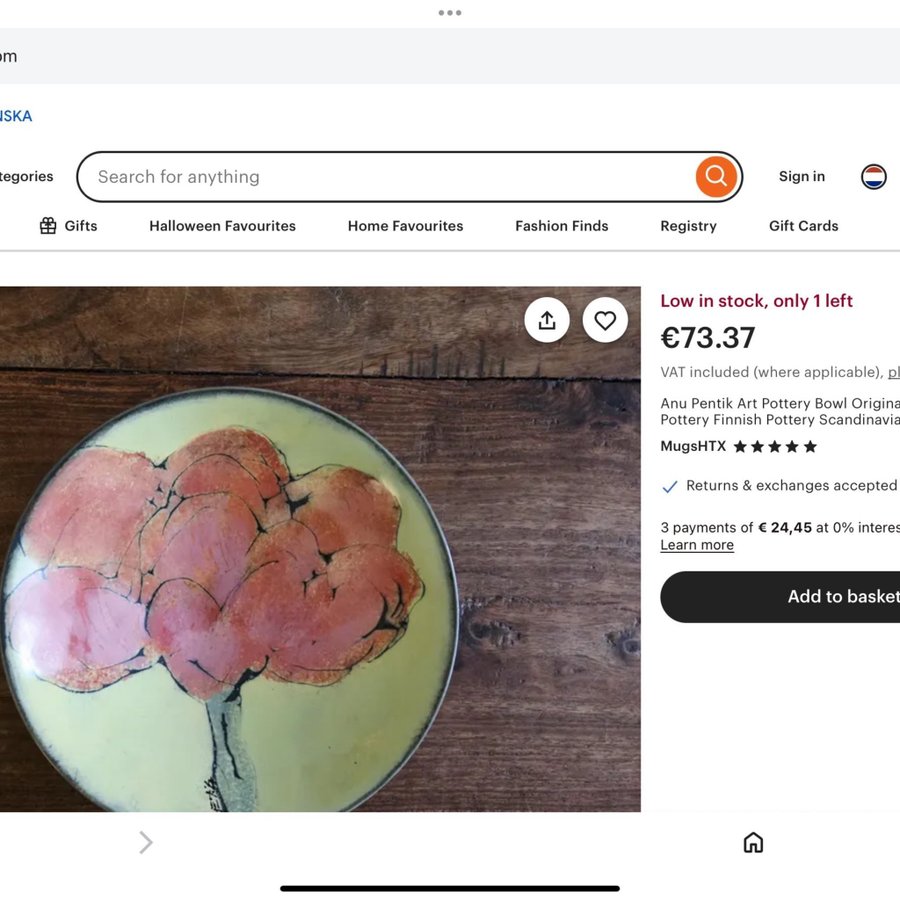
Task: Click the gift icon beside Gifts
Action: [x=48, y=226]
